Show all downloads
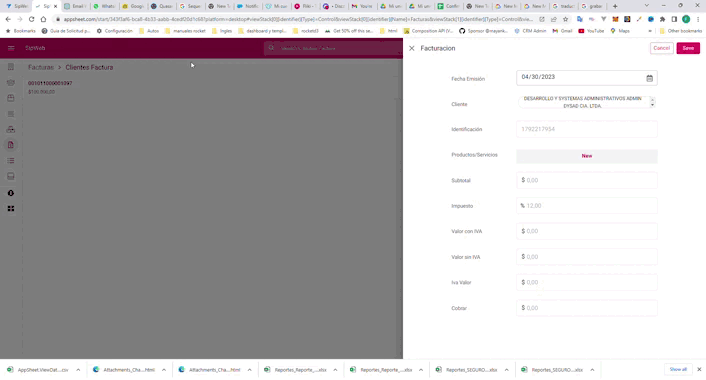This screenshot has width=706, height=380. (678, 370)
